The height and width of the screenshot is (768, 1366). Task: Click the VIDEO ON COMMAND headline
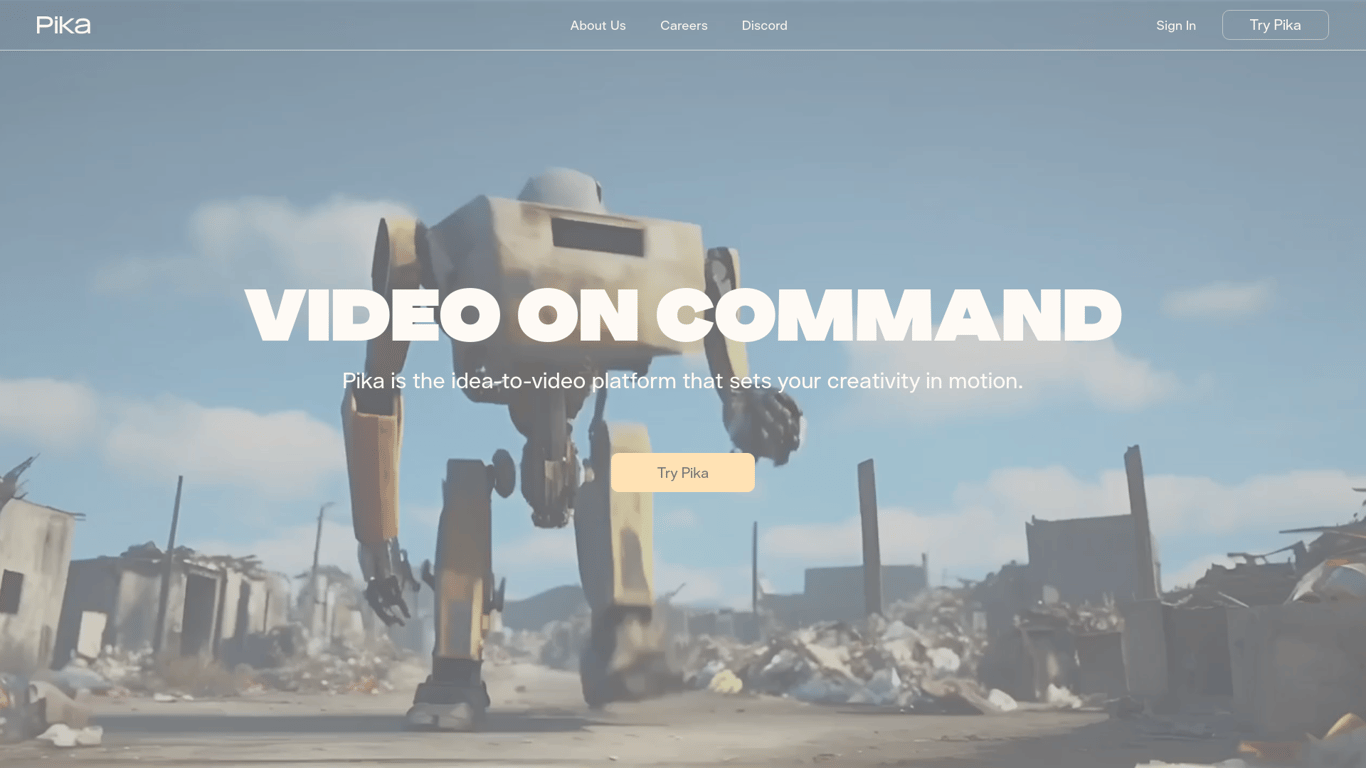point(683,316)
